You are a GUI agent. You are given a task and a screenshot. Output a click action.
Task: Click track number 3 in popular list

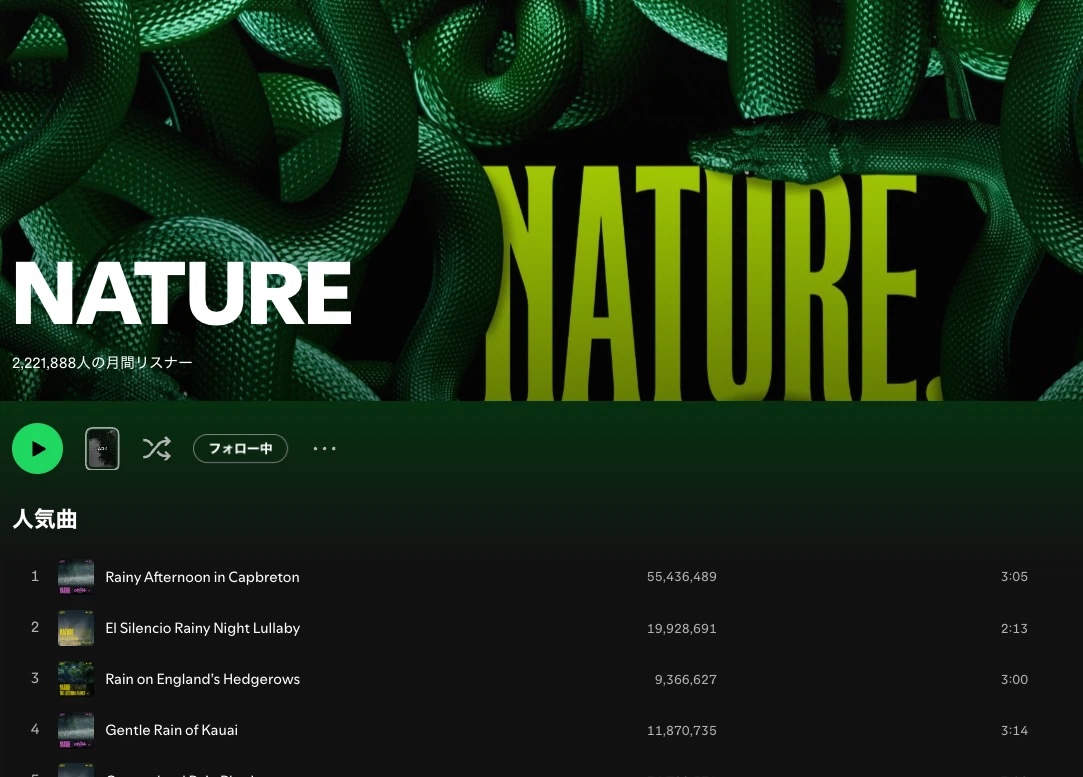[x=35, y=678]
